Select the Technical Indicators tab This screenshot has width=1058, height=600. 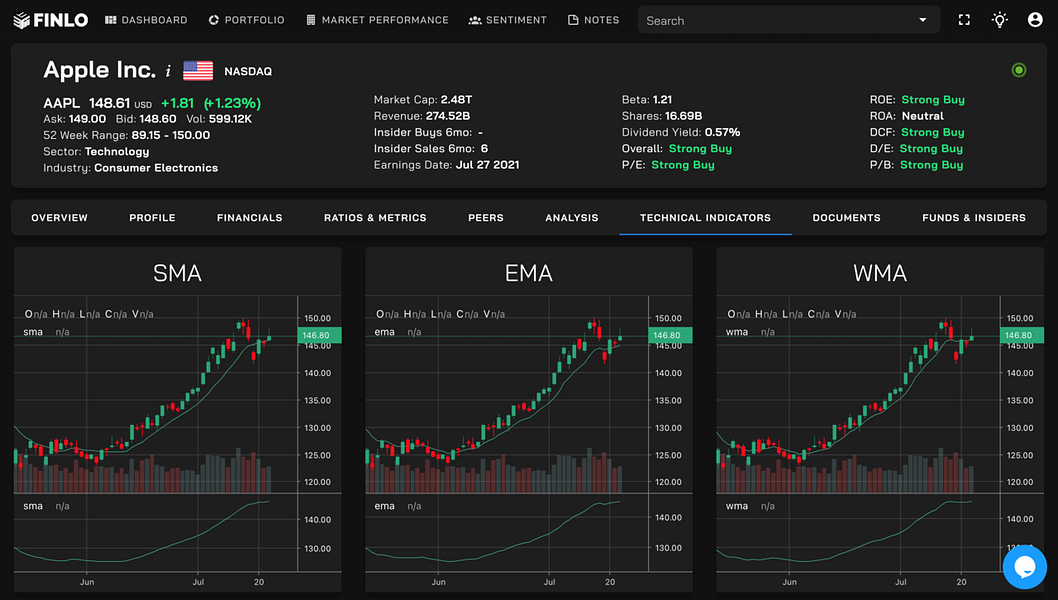705,217
